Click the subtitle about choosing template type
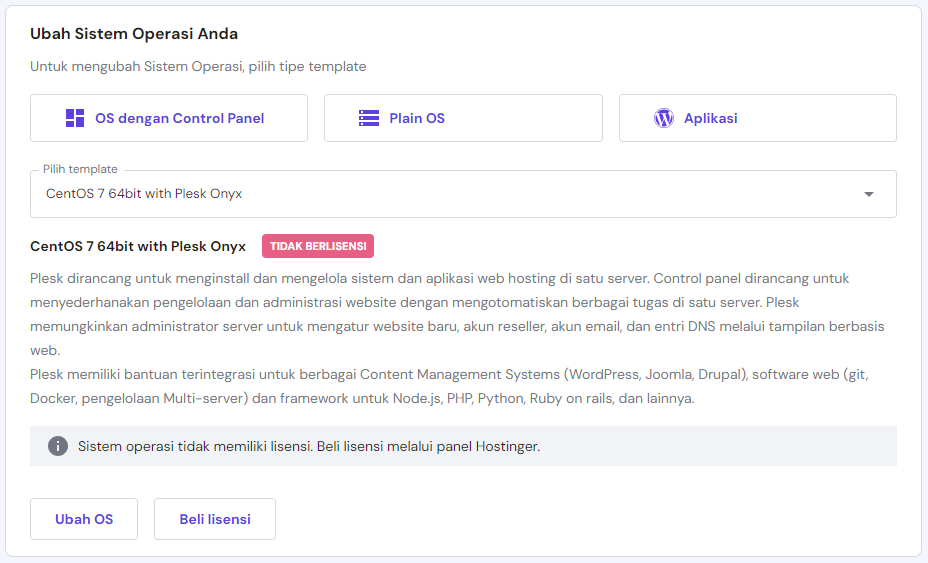 [198, 66]
